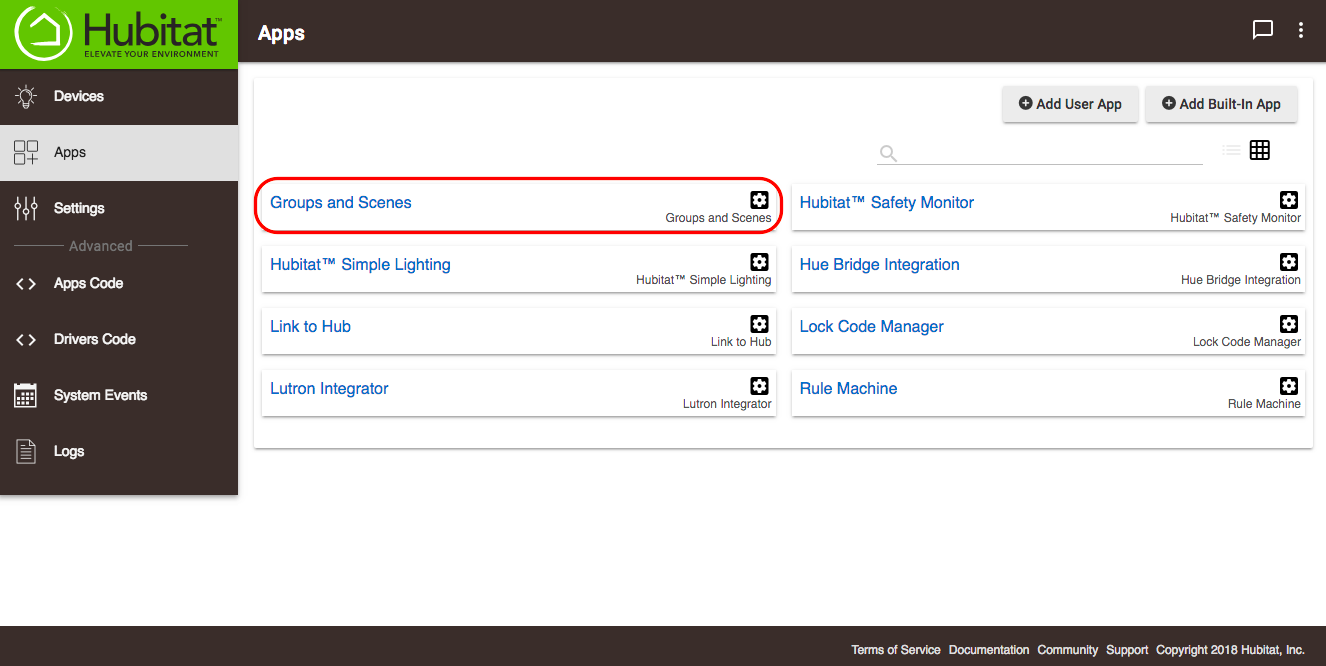Open gear settings for Groups and Scenes
The image size is (1326, 666).
tap(760, 200)
